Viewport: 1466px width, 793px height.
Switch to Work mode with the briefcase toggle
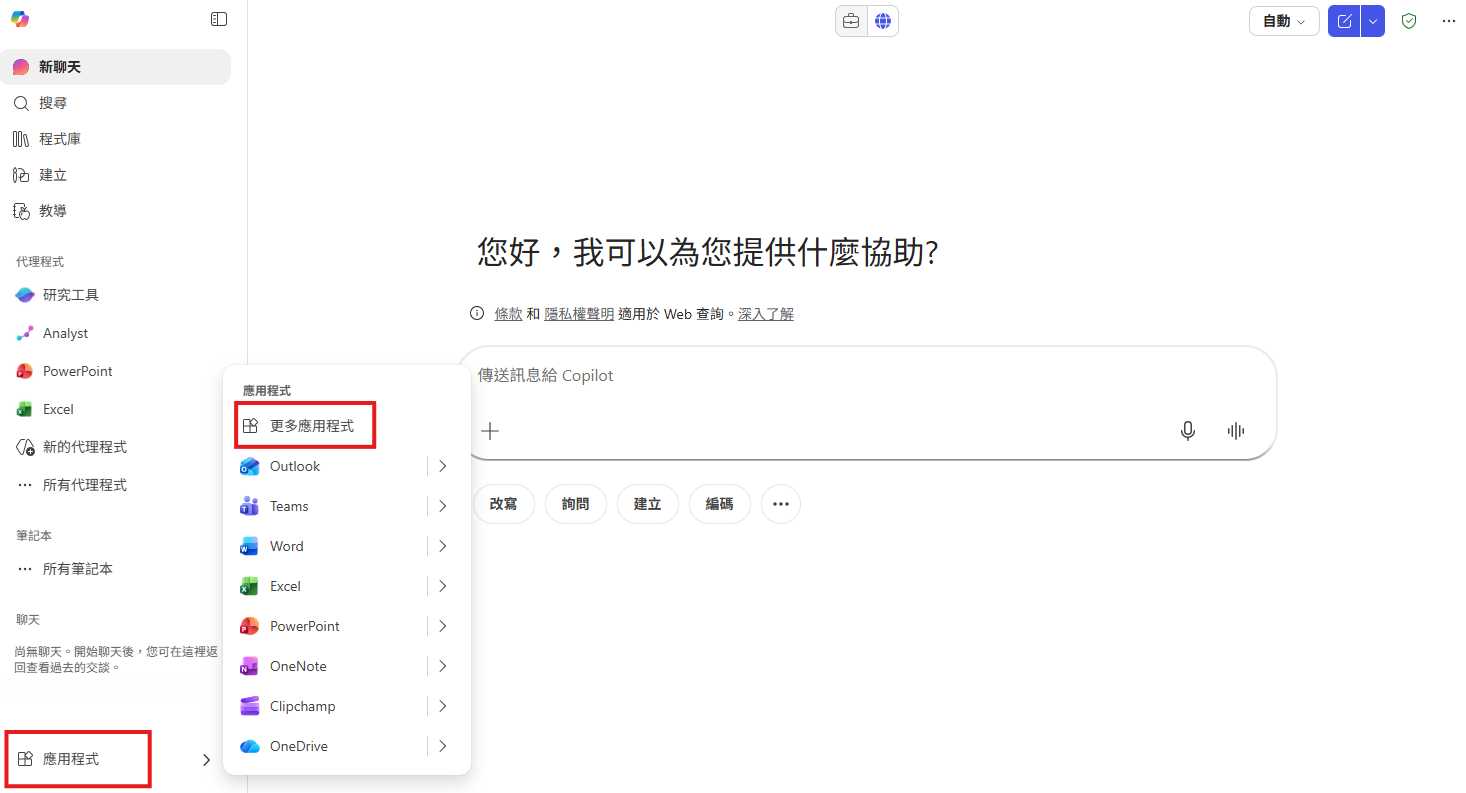pos(851,21)
